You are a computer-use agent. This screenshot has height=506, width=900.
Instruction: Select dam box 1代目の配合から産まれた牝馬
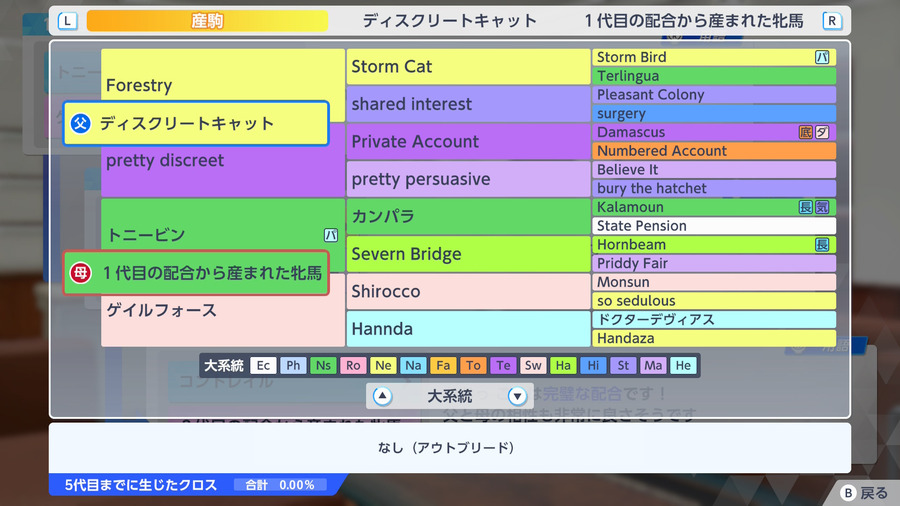(196, 273)
